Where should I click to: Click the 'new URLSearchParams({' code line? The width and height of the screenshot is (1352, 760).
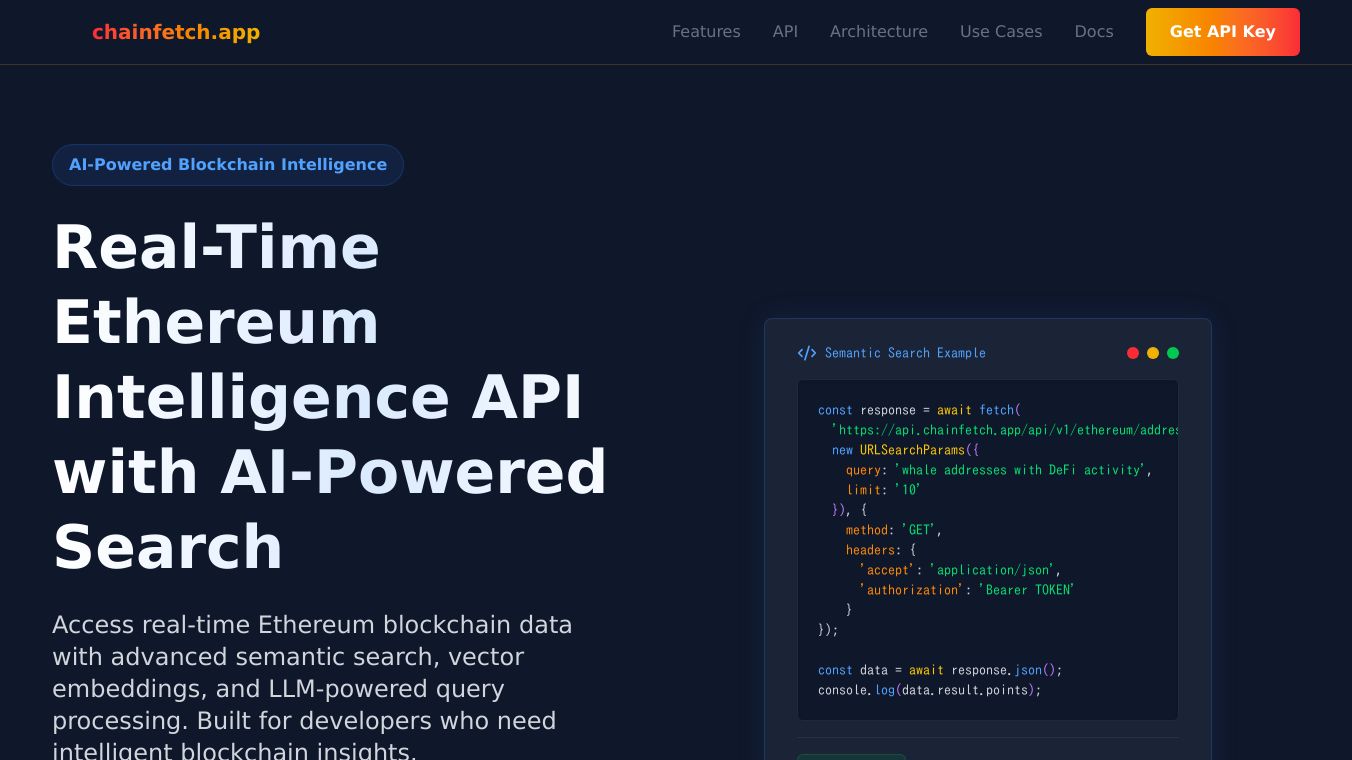[905, 450]
